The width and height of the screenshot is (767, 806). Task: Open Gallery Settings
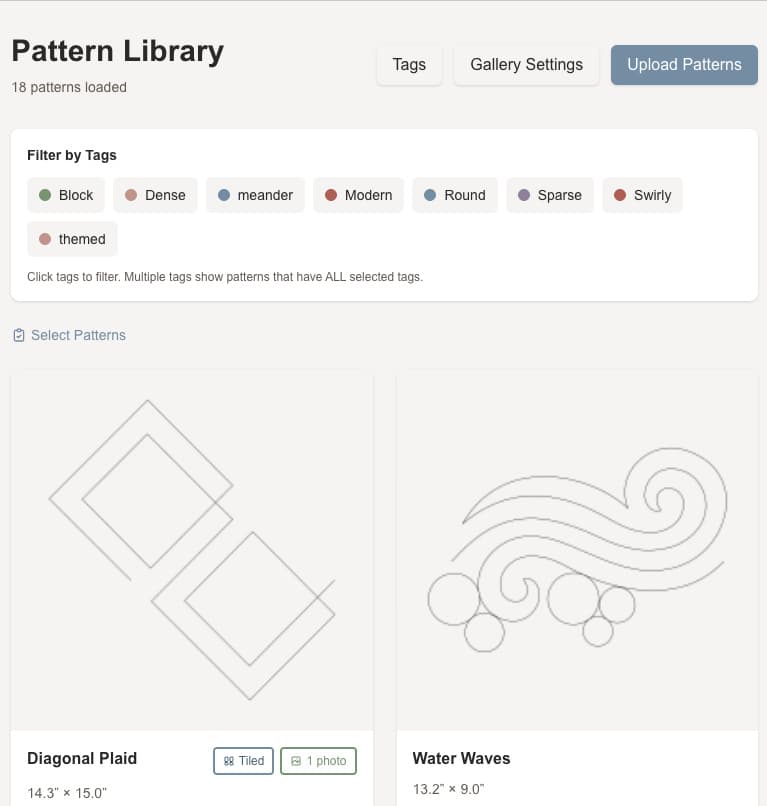(x=526, y=64)
